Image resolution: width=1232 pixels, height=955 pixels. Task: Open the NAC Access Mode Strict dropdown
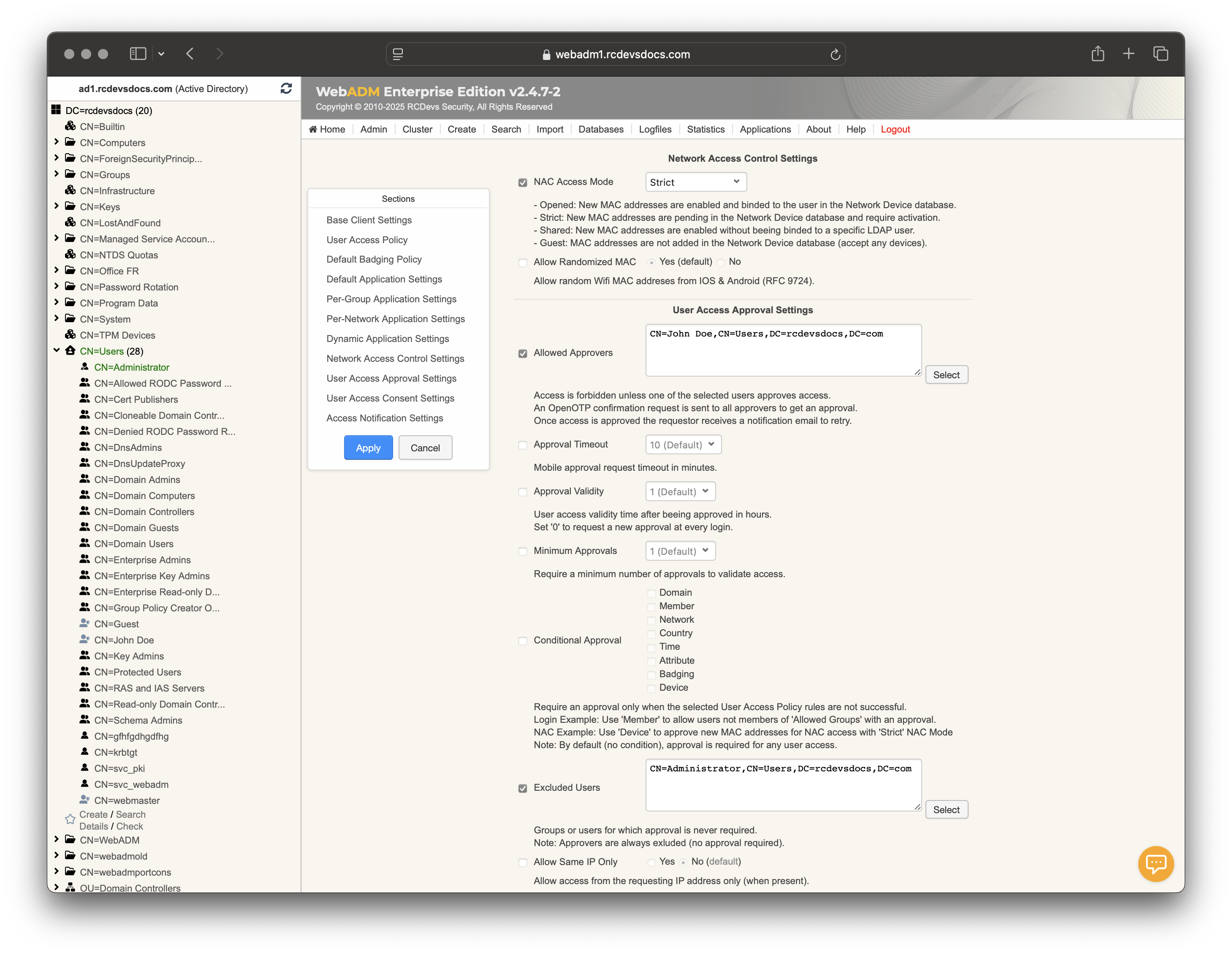coord(695,182)
